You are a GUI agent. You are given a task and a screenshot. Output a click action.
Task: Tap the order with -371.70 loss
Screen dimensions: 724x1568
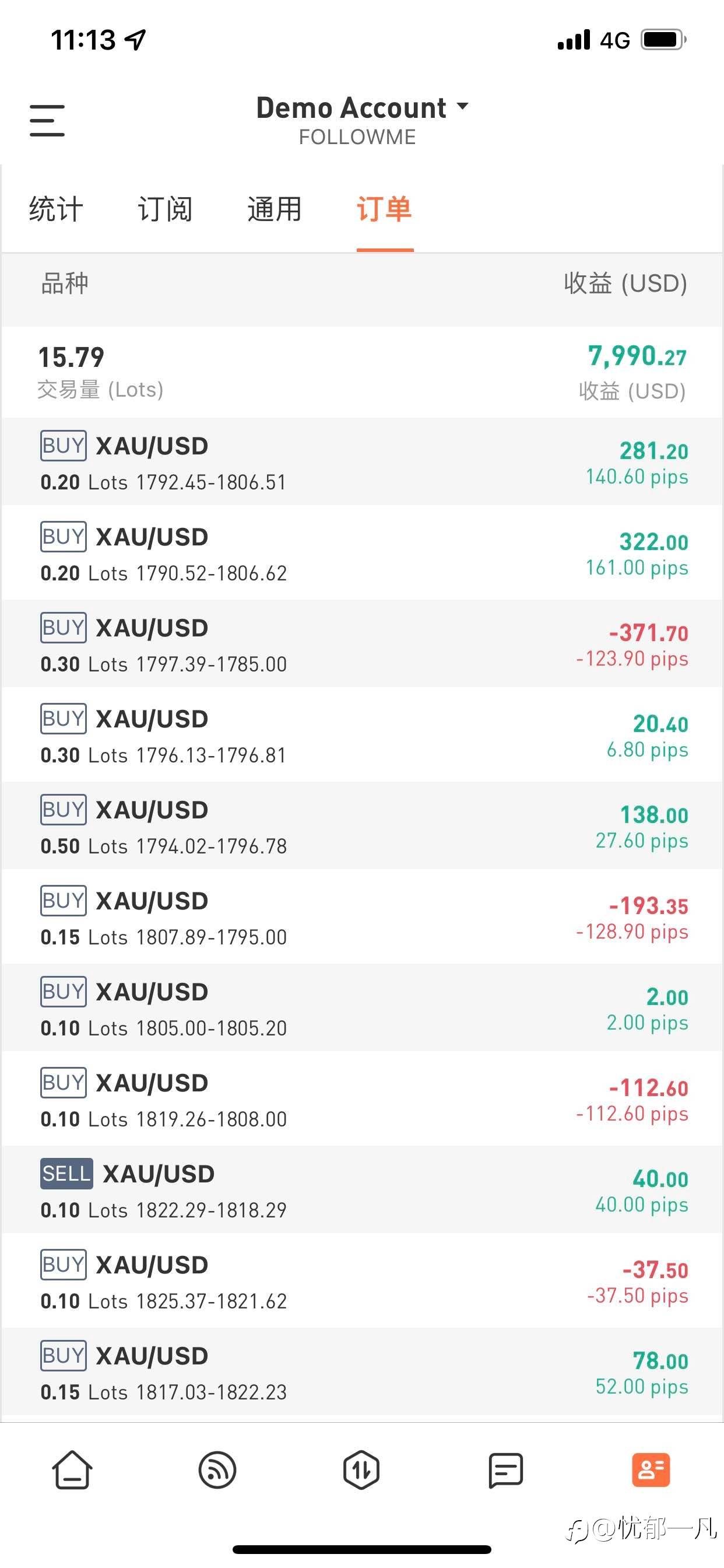[x=361, y=644]
